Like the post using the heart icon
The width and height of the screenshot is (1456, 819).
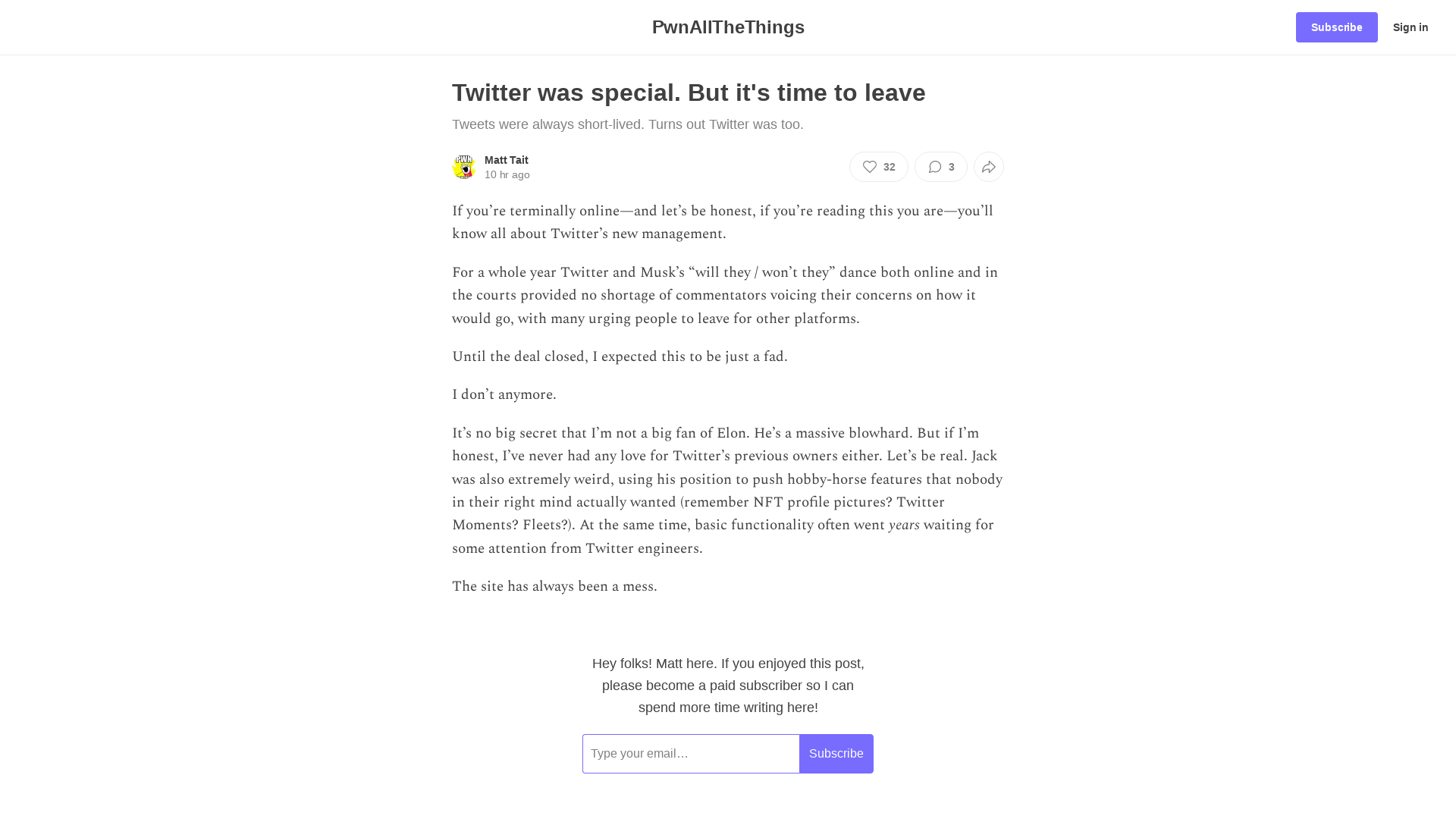tap(870, 167)
